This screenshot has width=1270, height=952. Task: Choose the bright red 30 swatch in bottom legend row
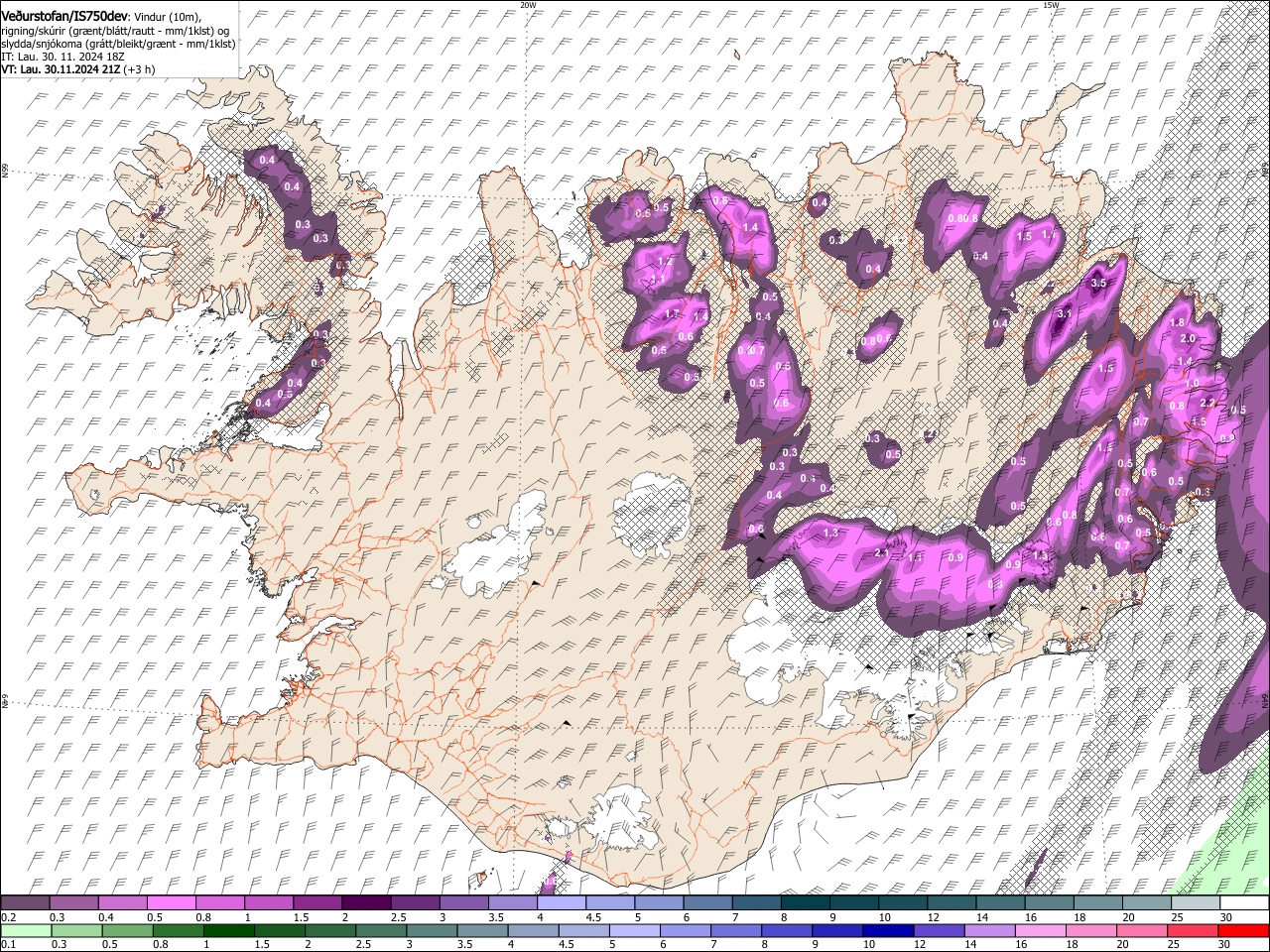click(1244, 931)
